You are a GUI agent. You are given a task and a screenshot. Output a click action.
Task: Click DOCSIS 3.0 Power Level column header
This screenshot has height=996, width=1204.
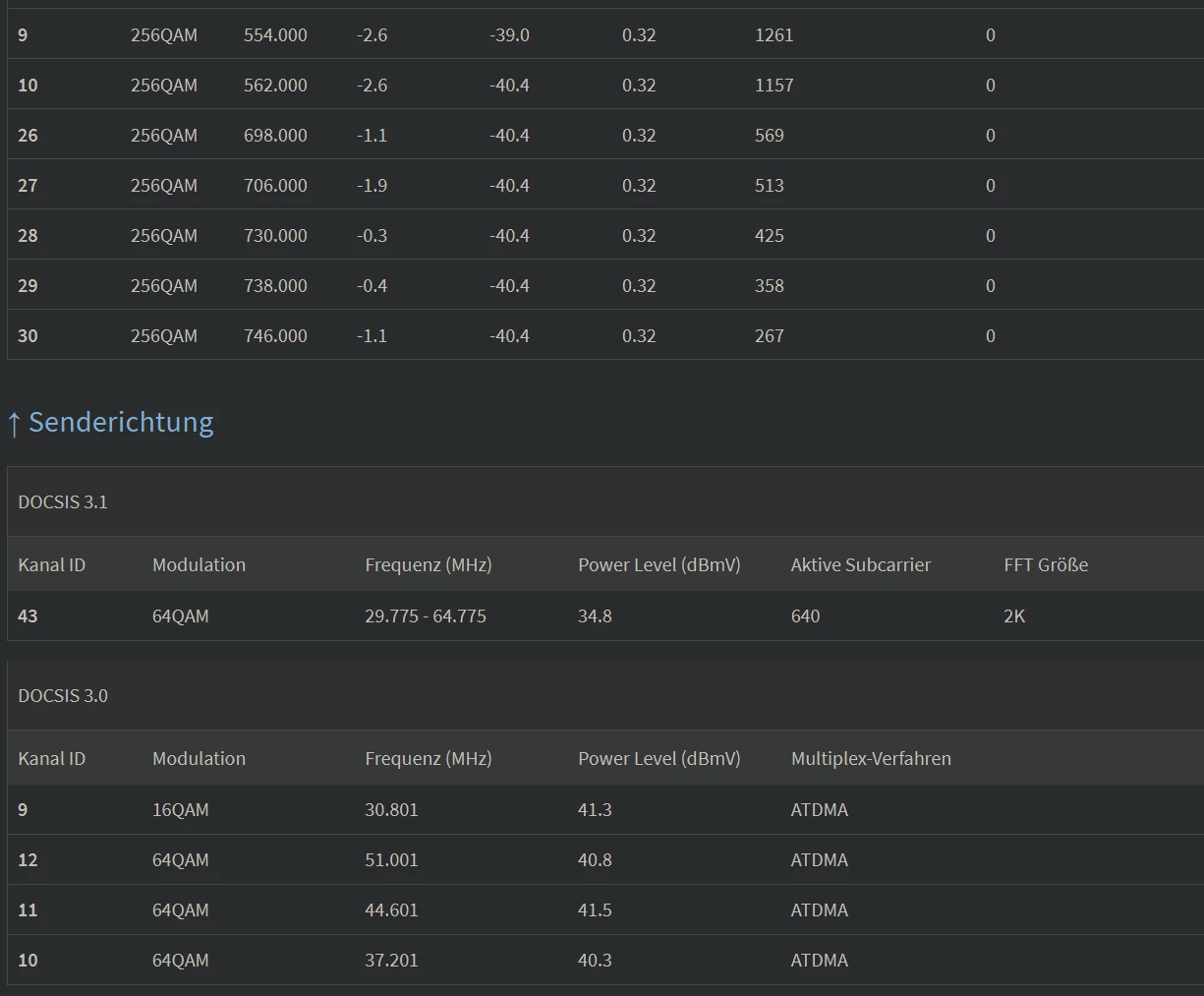[659, 758]
